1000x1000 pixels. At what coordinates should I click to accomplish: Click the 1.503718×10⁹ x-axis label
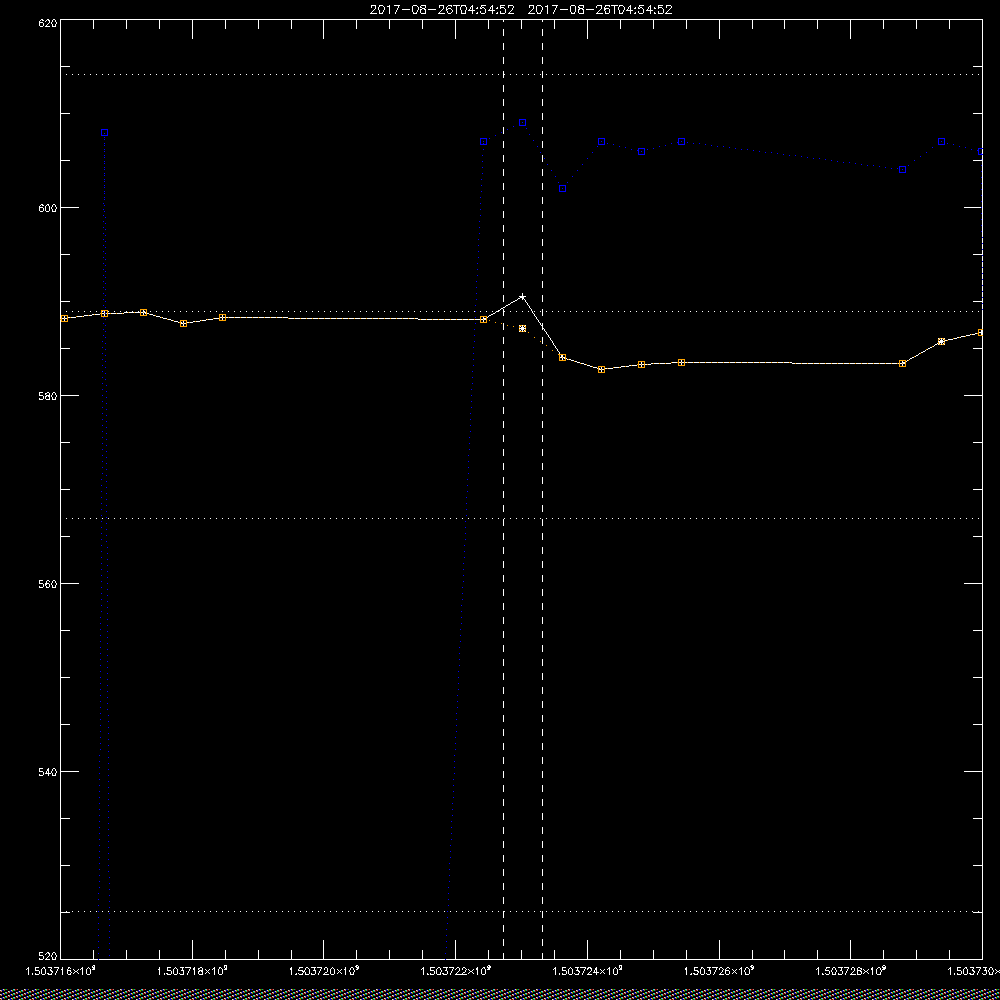192,971
